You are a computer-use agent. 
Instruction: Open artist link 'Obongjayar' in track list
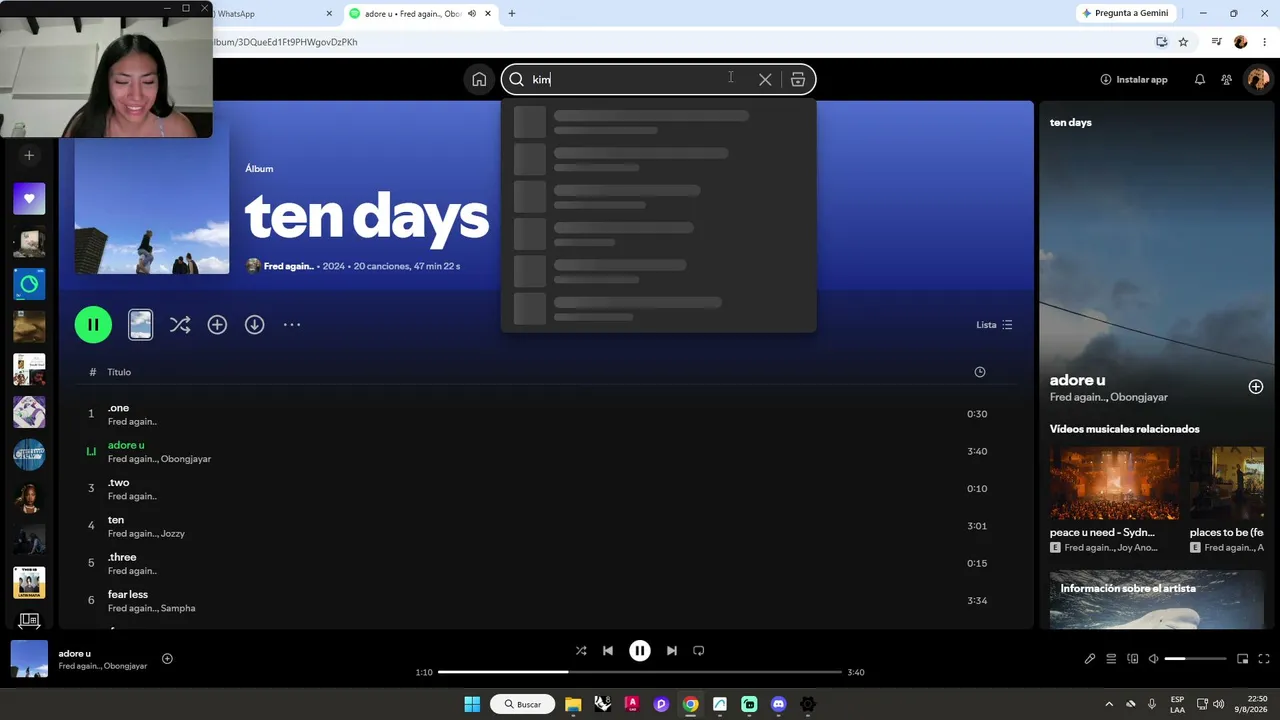pyautogui.click(x=186, y=459)
